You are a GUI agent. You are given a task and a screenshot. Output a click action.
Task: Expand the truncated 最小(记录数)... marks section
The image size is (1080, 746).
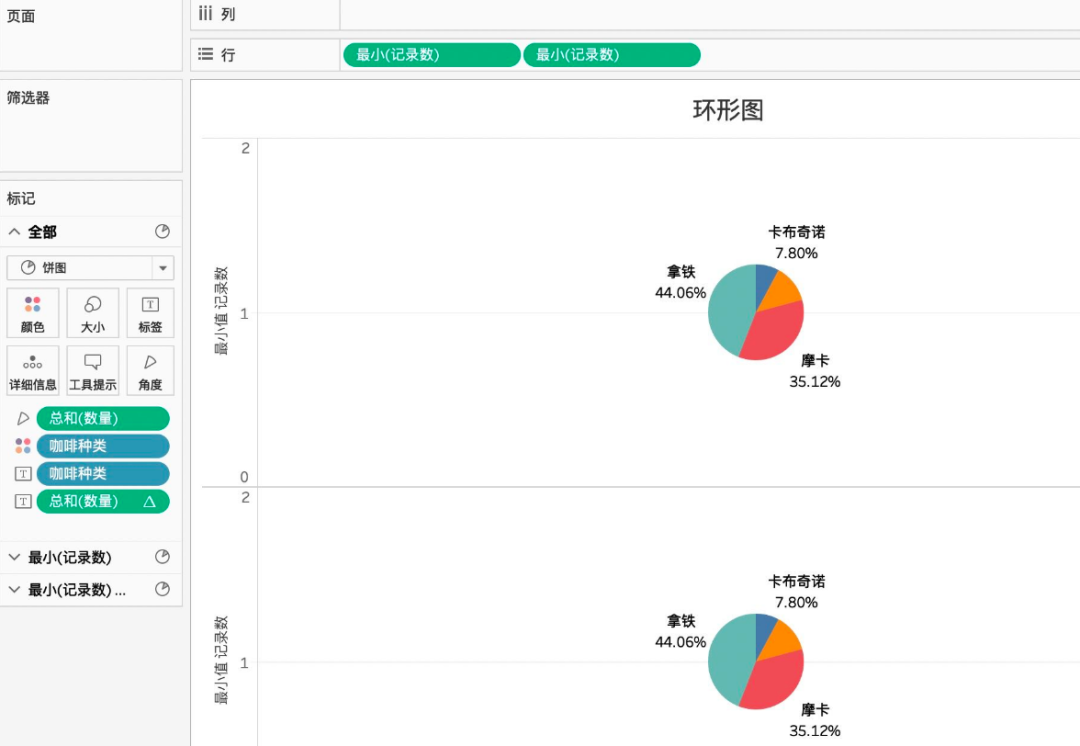[15, 590]
